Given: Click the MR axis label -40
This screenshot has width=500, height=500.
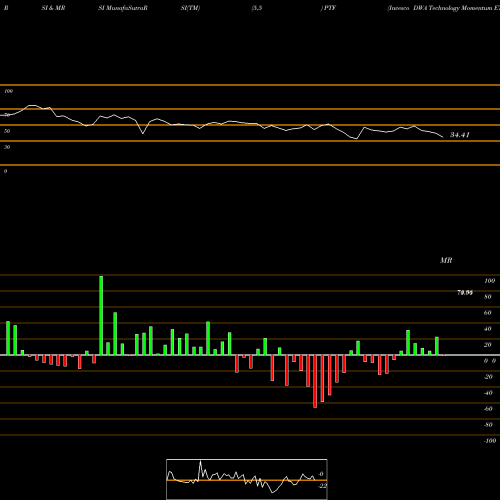Looking at the screenshot, I should coord(488,393).
